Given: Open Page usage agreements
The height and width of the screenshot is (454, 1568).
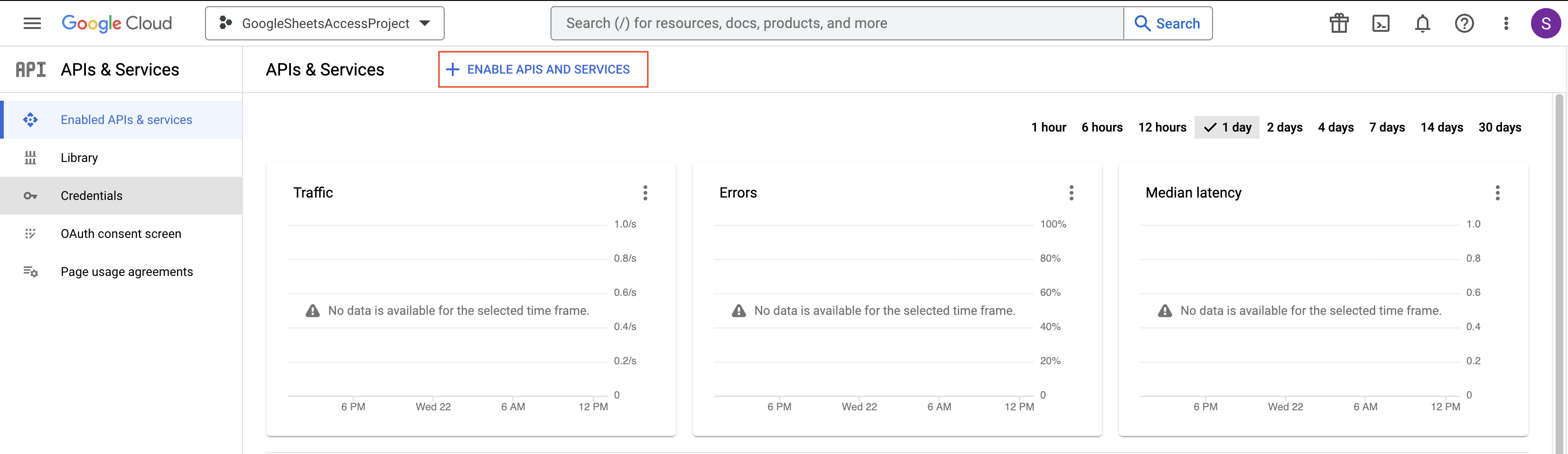Looking at the screenshot, I should [x=121, y=271].
